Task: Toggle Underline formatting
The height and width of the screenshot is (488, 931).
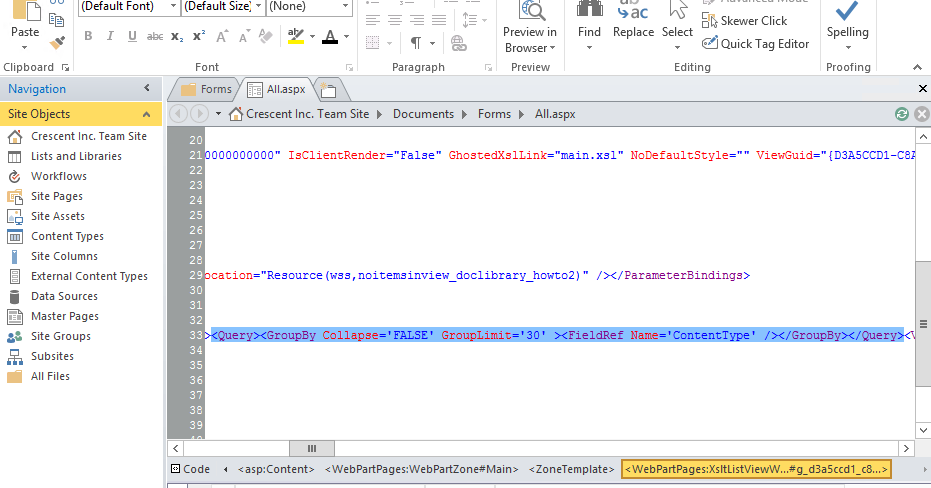Action: pyautogui.click(x=132, y=36)
